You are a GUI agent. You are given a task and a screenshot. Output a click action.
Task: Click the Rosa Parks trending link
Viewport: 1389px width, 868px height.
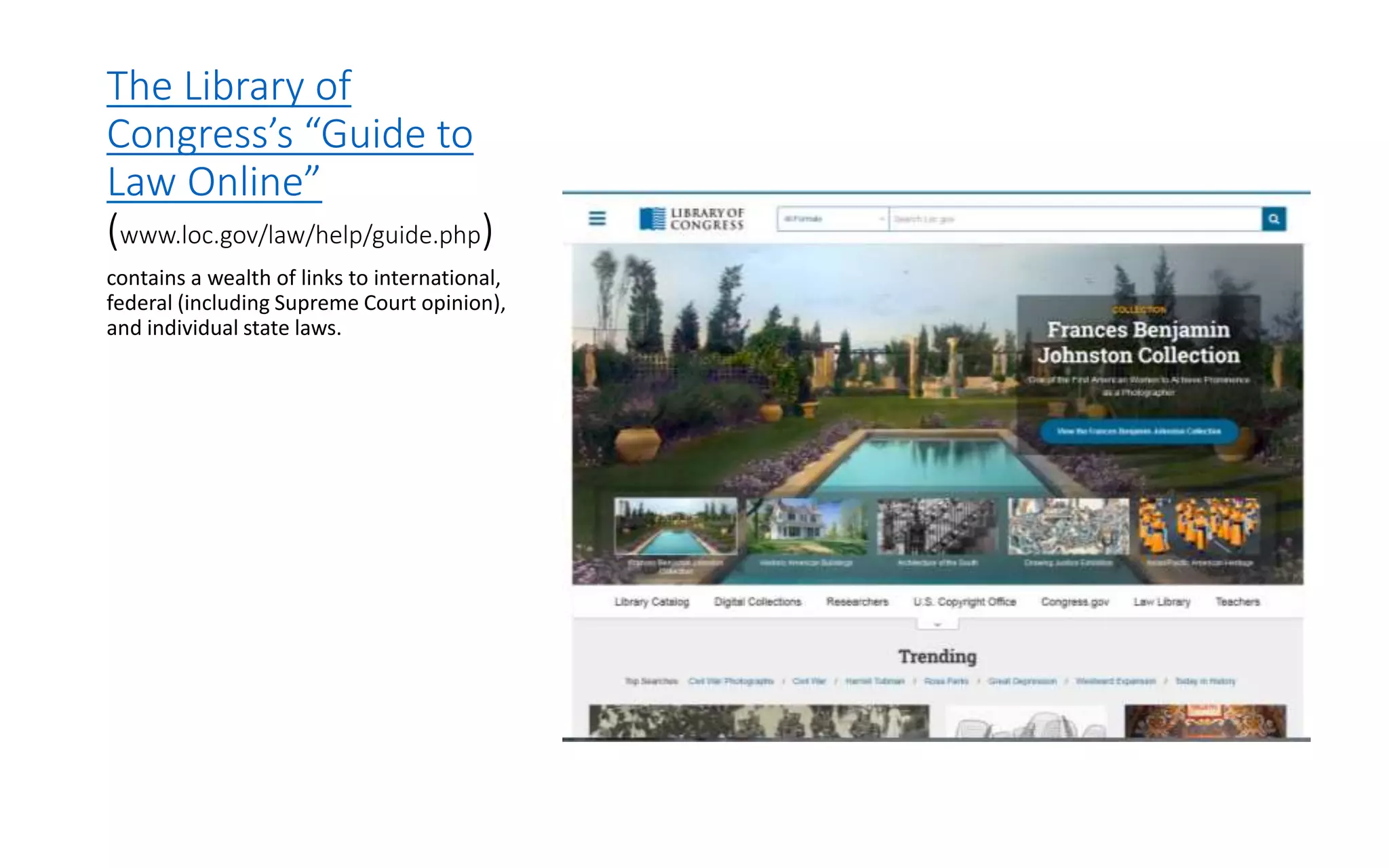click(946, 681)
